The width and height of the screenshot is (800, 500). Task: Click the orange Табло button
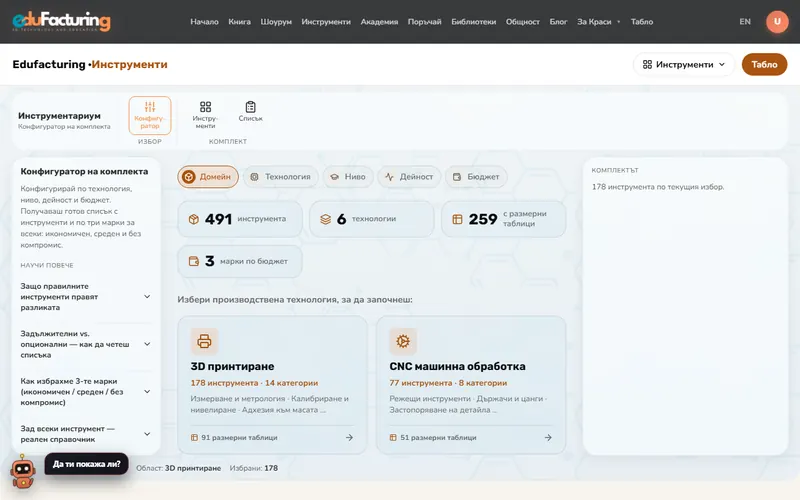764,64
